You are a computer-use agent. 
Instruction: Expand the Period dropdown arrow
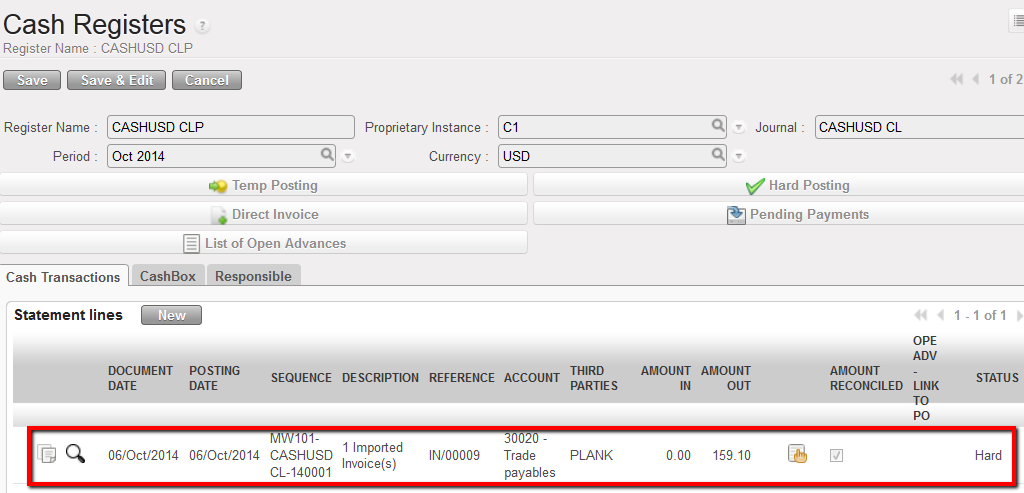click(x=348, y=156)
